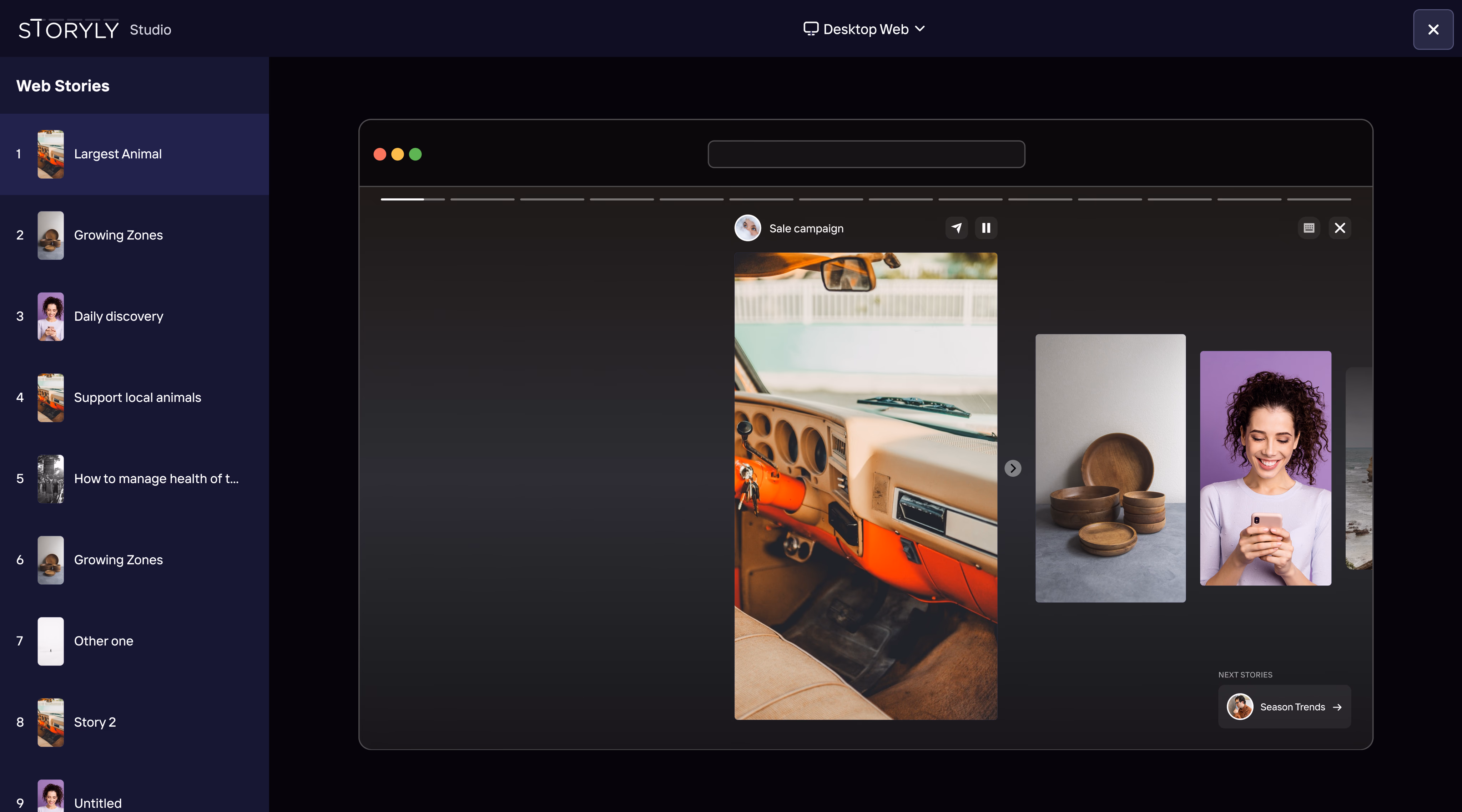Screen dimensions: 1462x812
Task: Click the Sale campaign avatar icon
Action: tap(747, 228)
